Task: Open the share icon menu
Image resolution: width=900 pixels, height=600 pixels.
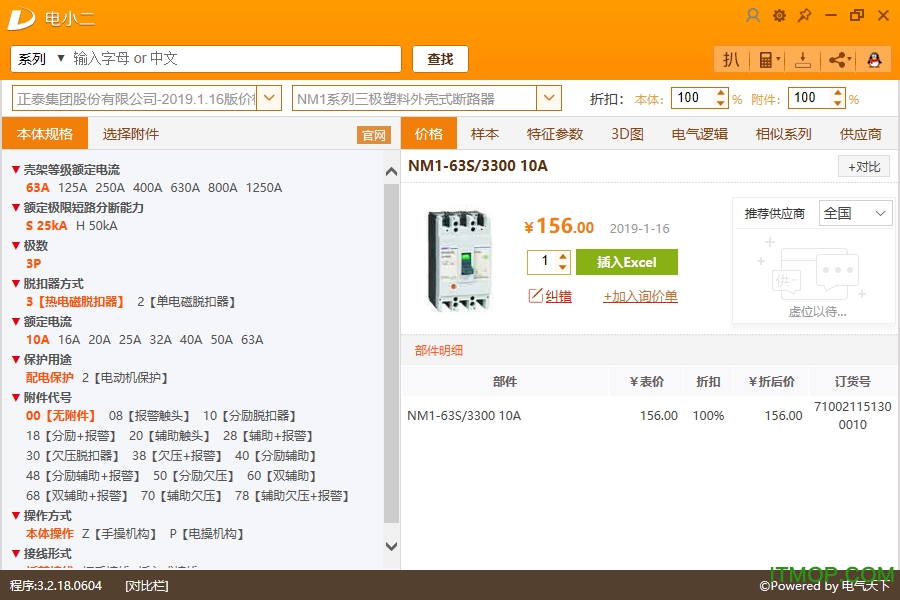Action: (x=838, y=59)
